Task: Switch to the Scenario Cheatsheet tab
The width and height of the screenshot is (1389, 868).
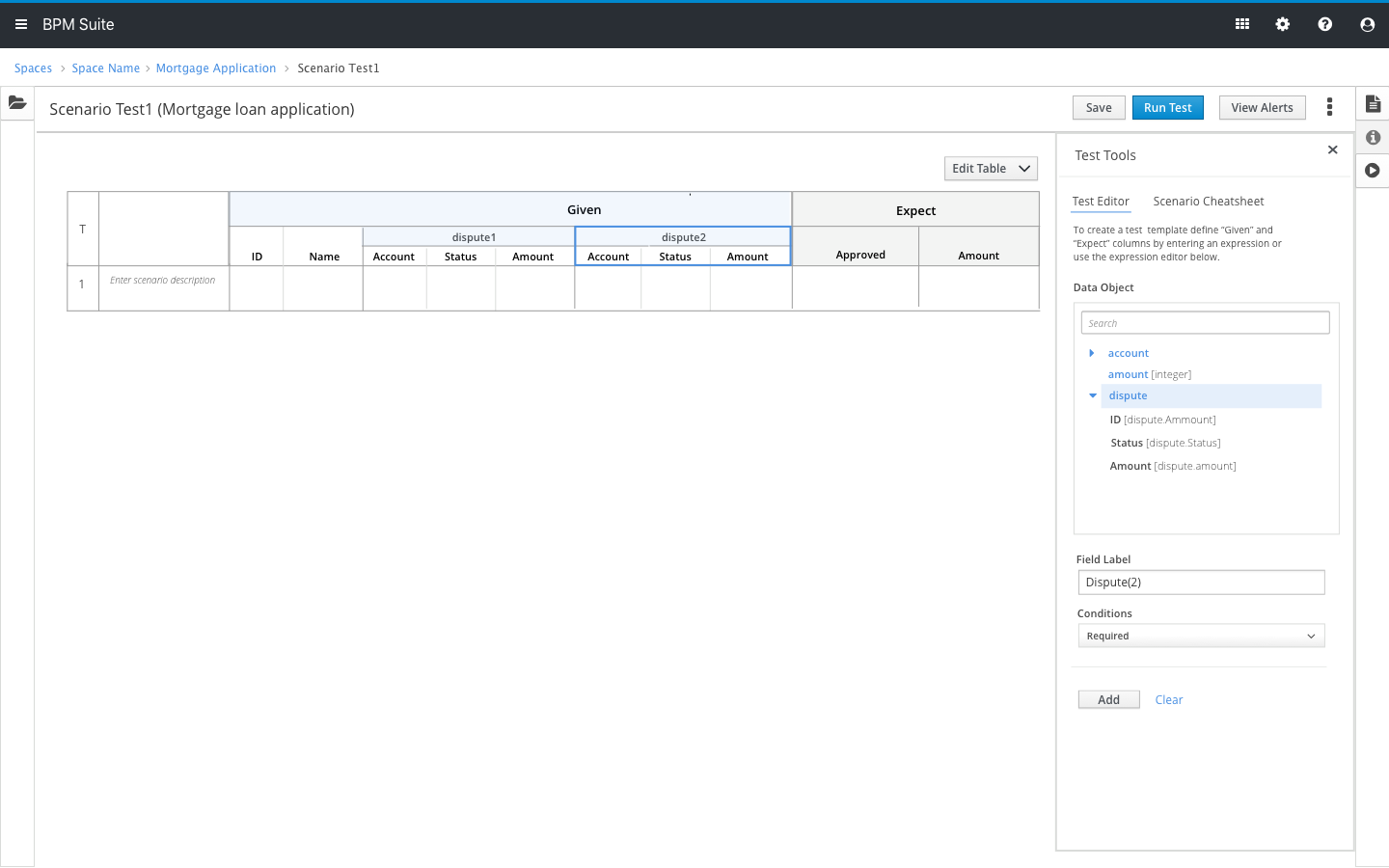Action: [1208, 202]
